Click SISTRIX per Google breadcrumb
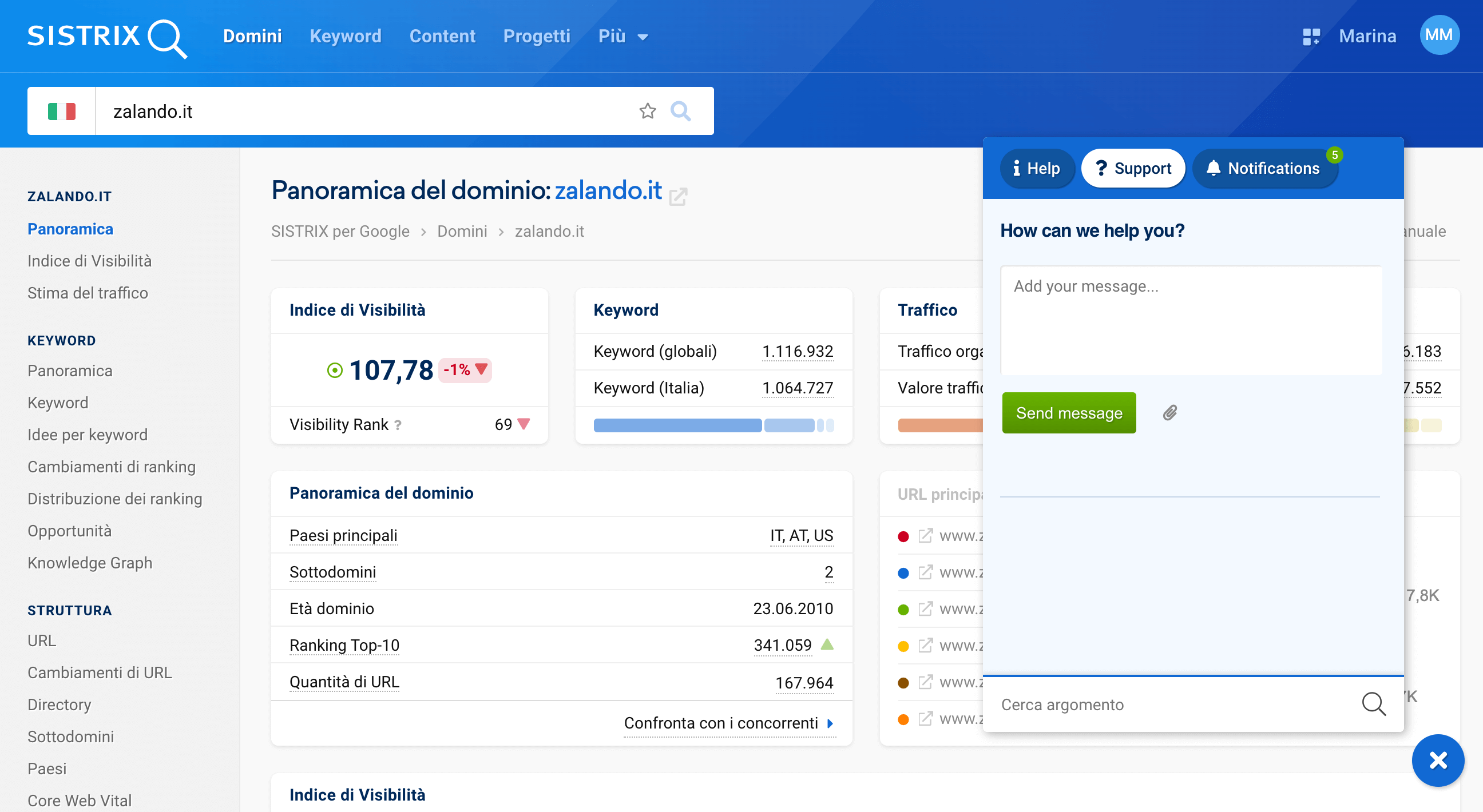The height and width of the screenshot is (812, 1483). 340,232
